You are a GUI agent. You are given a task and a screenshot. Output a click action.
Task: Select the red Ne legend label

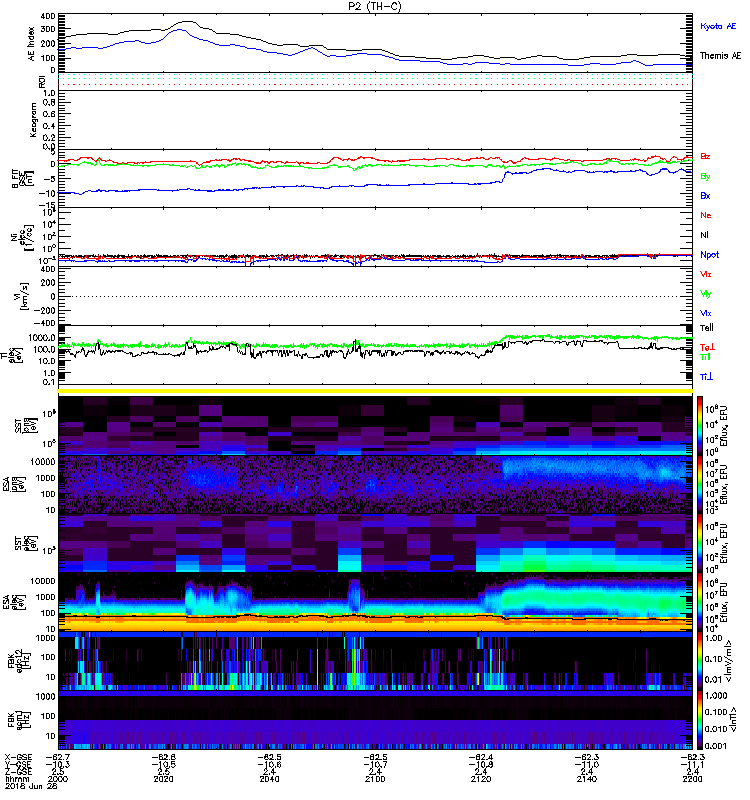706,215
